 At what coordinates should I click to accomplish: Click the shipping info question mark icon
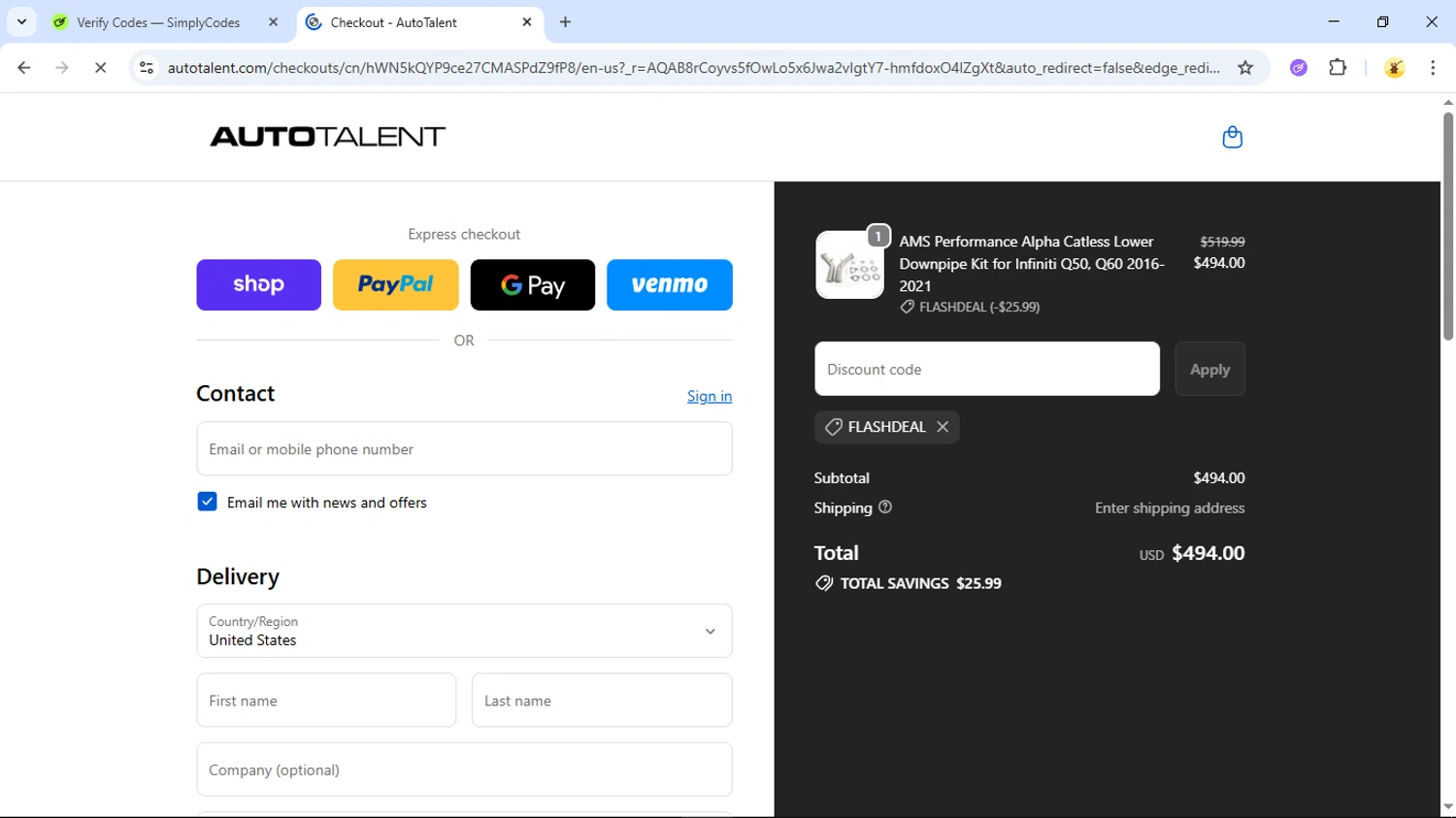[x=884, y=507]
